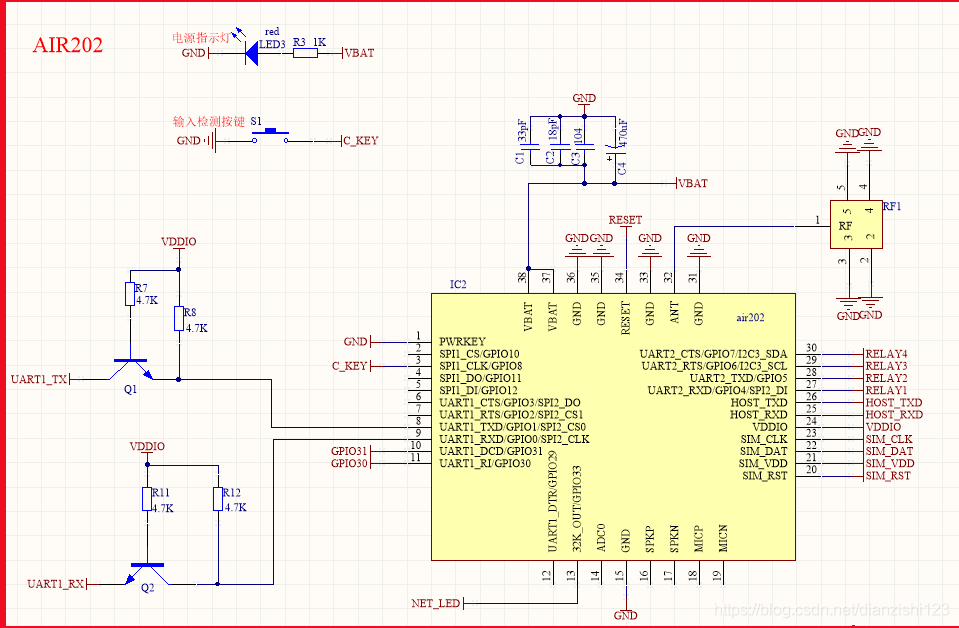The height and width of the screenshot is (628, 959).
Task: Select resistor R7 4.7K
Action: tap(130, 294)
